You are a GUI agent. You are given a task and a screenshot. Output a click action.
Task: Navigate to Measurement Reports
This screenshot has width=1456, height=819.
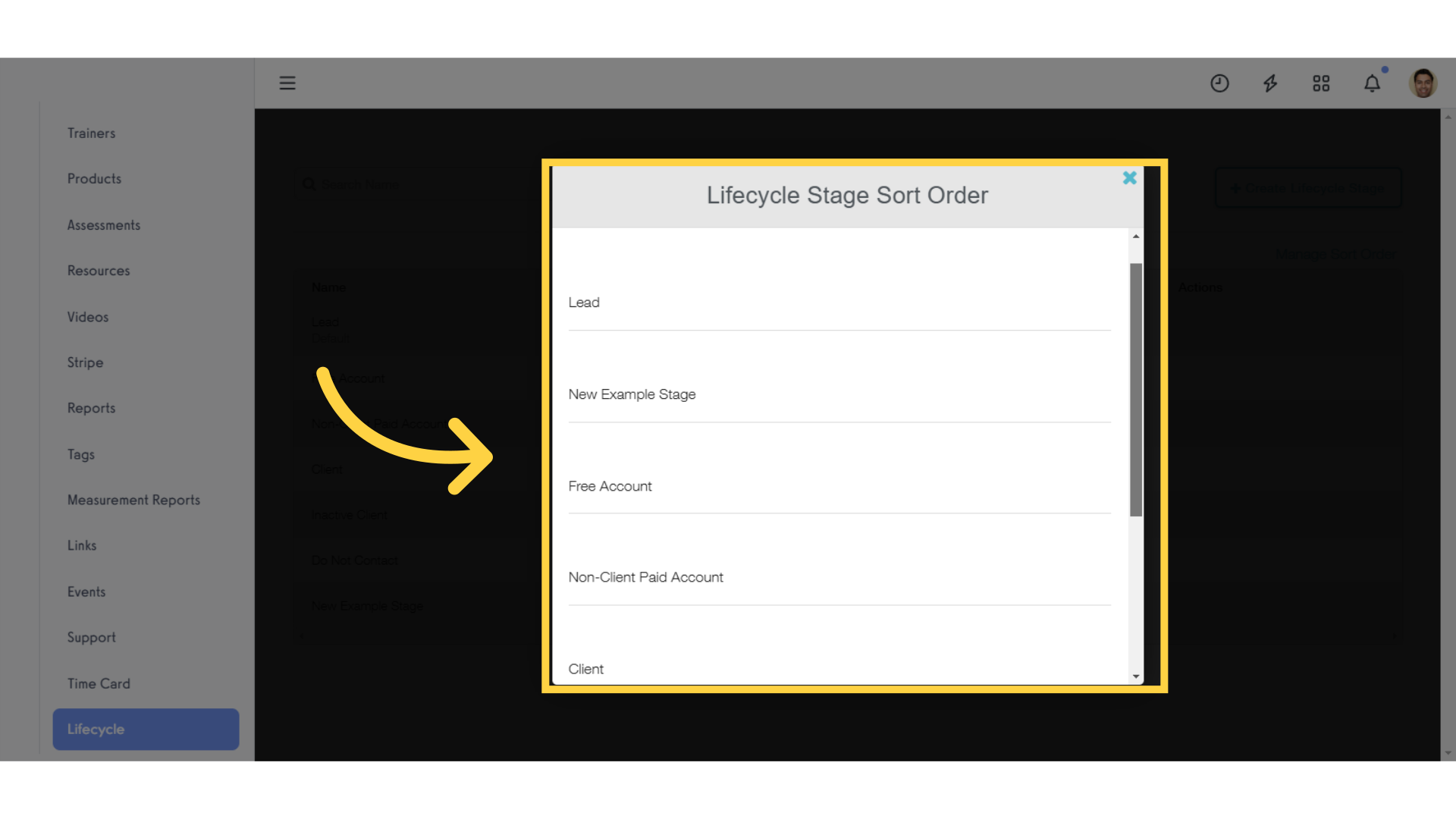coord(133,500)
